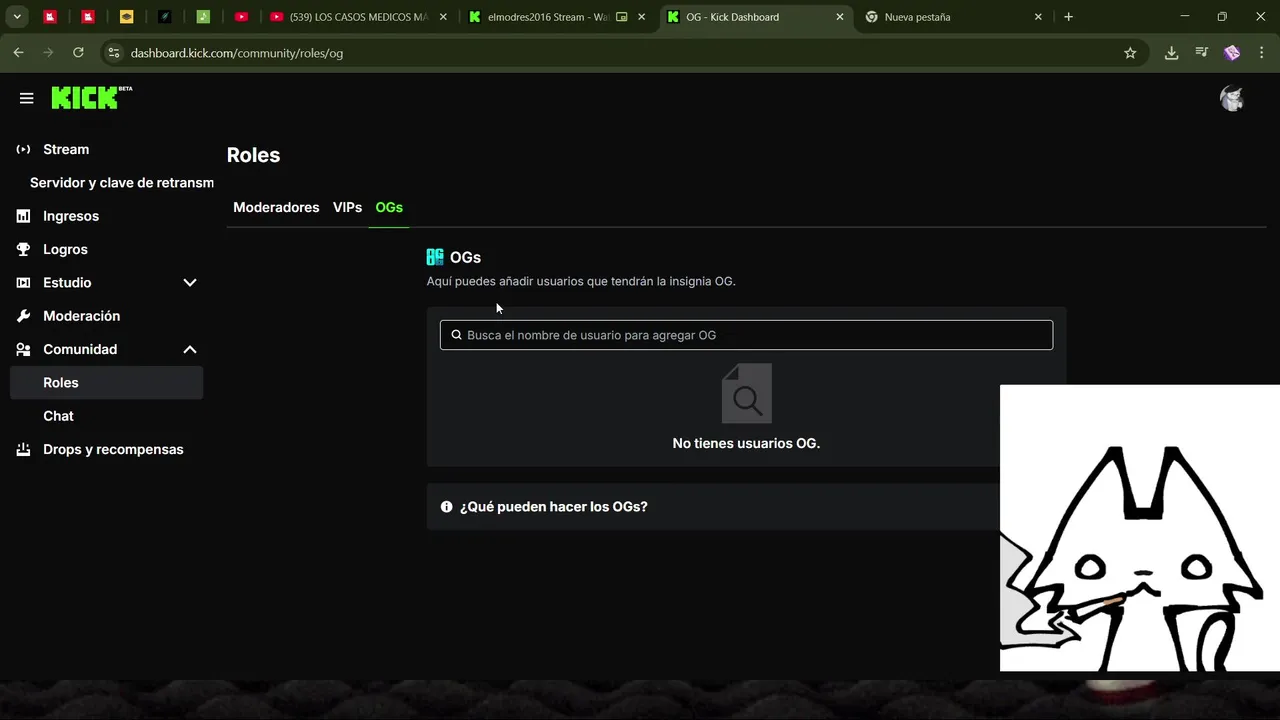Open the browser downloads icon

pyautogui.click(x=1171, y=53)
